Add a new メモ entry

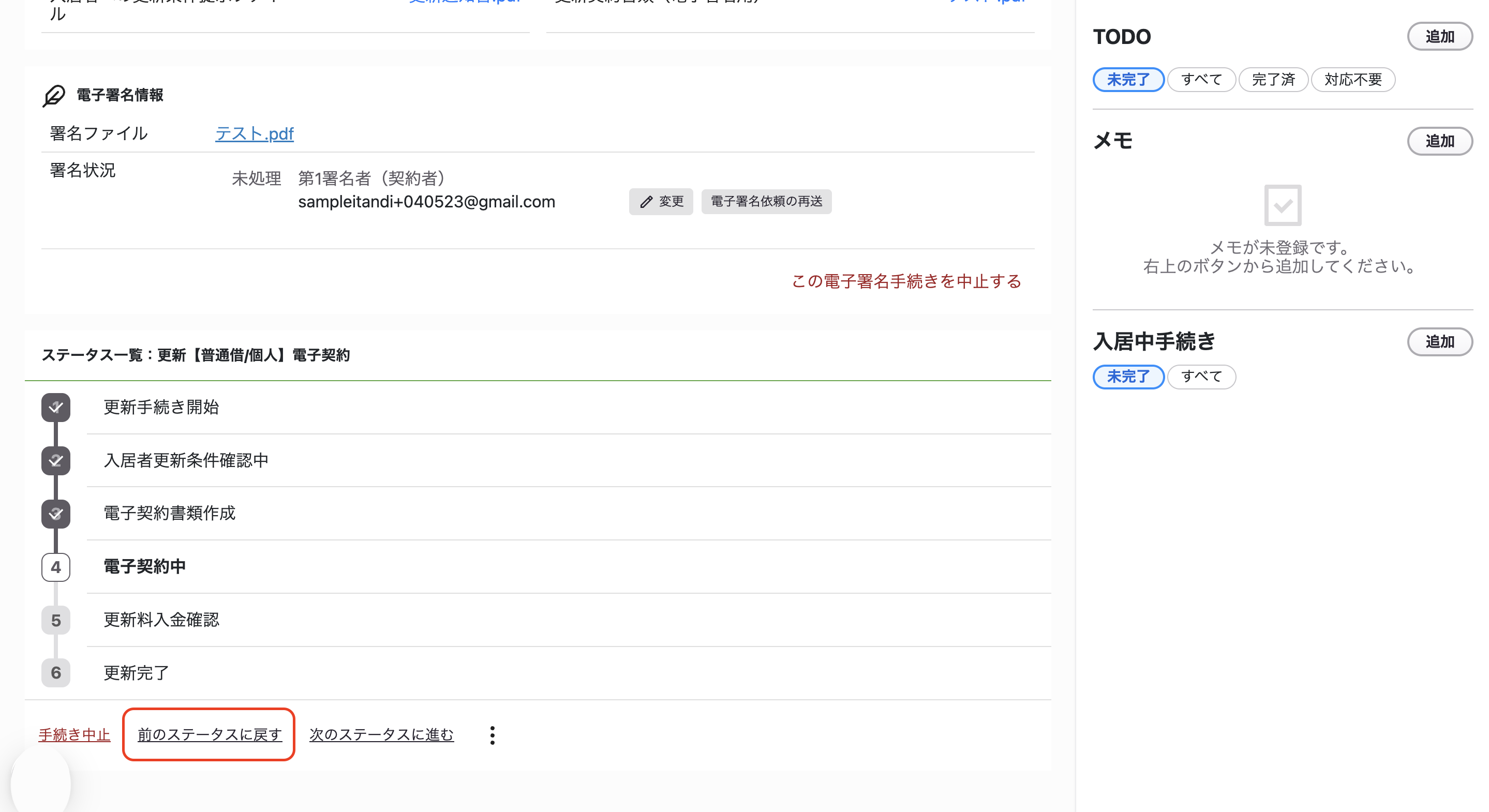pos(1439,141)
